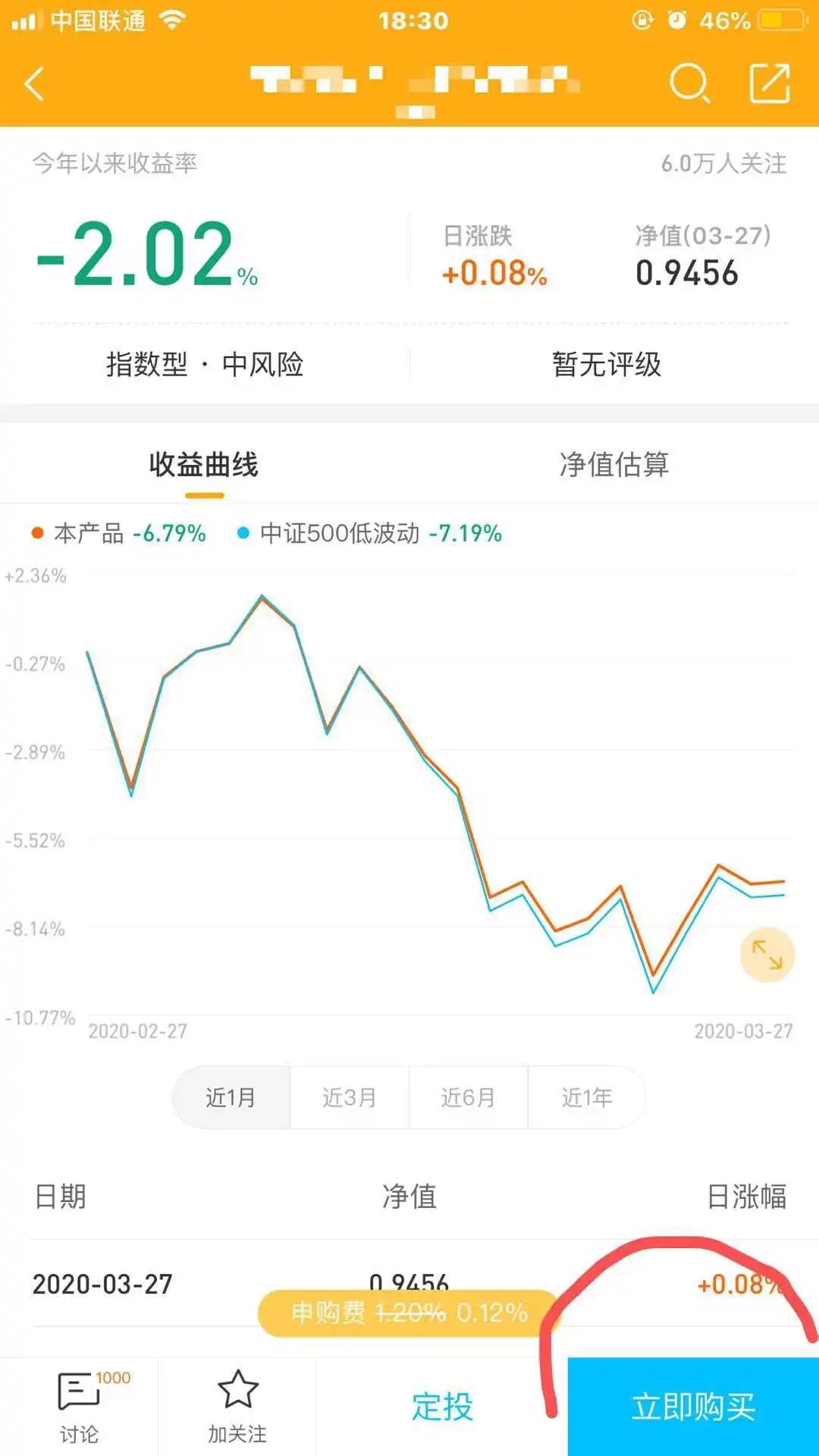Open search with magnifier icon
The width and height of the screenshot is (819, 1456).
pos(689,83)
